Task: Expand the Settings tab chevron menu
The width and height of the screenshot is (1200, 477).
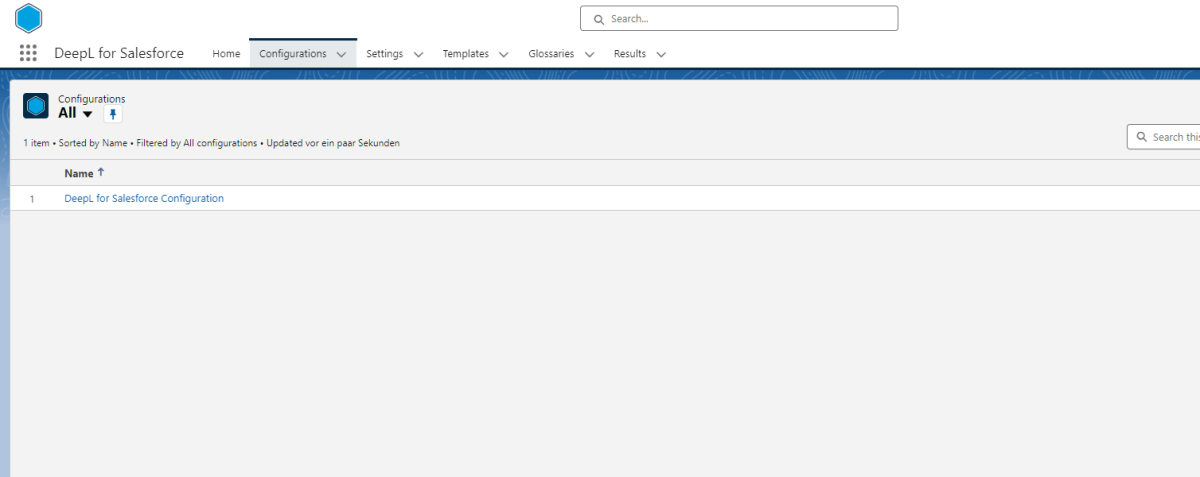Action: [418, 54]
